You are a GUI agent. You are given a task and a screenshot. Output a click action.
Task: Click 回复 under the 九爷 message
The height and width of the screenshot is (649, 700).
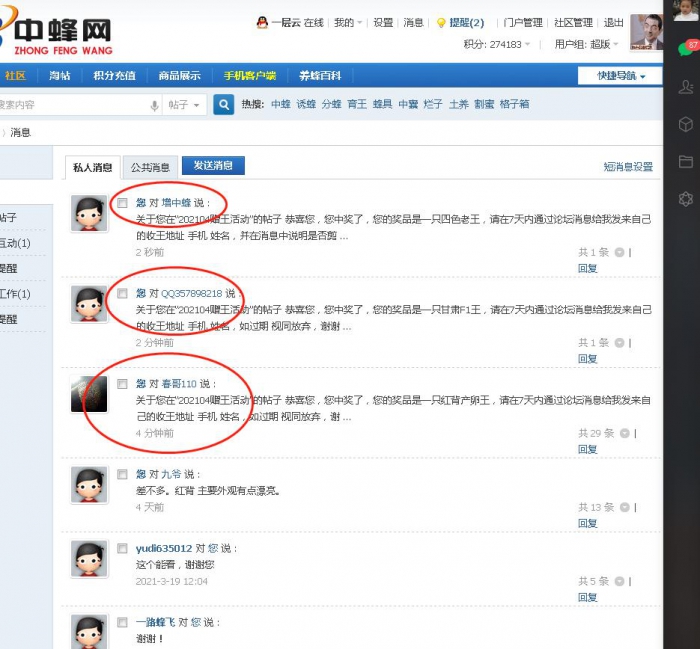pos(587,523)
